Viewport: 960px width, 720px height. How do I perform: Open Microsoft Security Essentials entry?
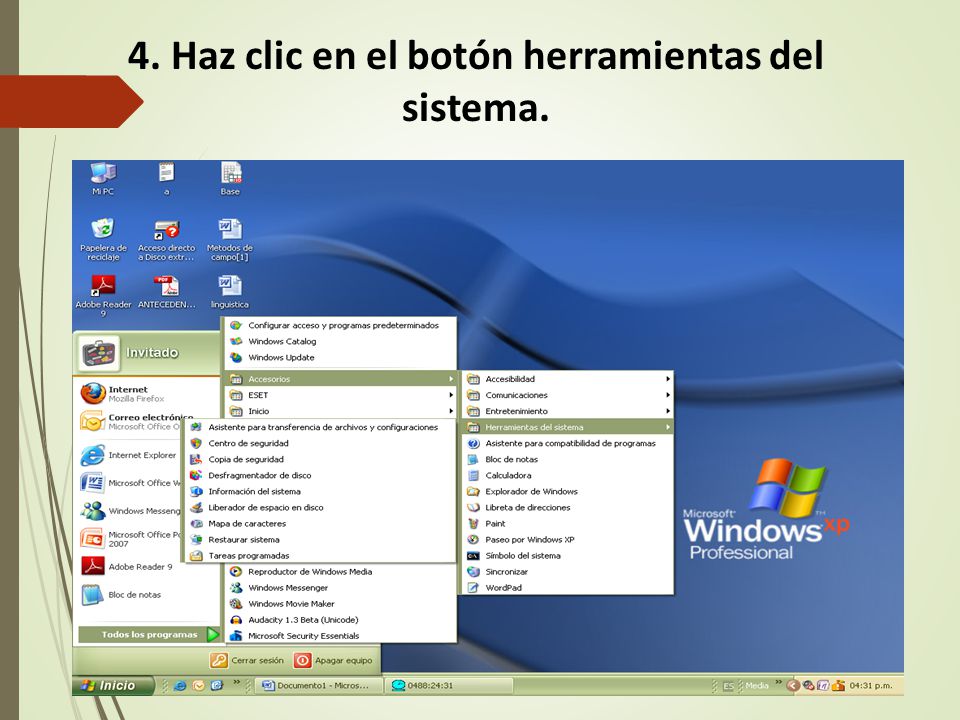click(x=340, y=636)
